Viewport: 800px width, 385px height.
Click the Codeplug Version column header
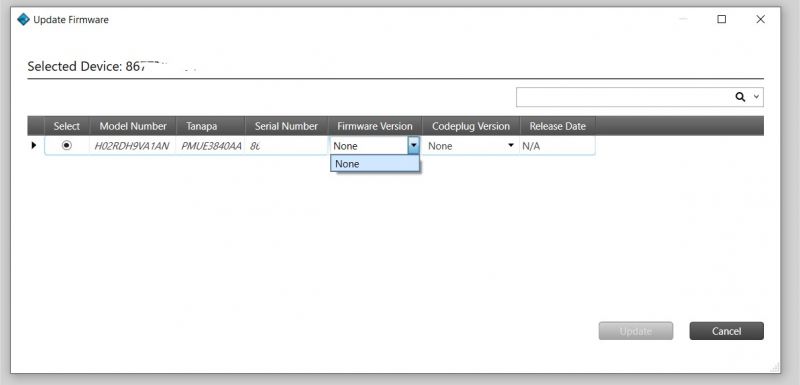[471, 126]
